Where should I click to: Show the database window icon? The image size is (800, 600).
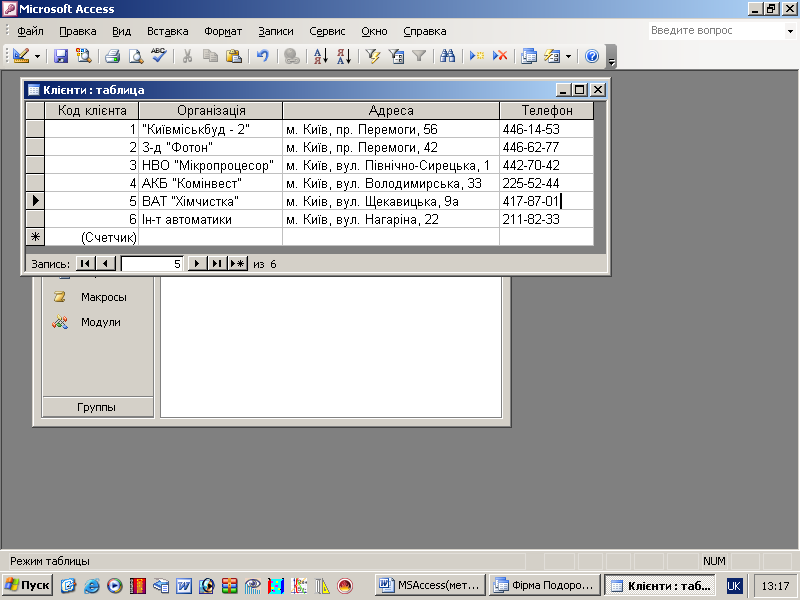pyautogui.click(x=529, y=56)
